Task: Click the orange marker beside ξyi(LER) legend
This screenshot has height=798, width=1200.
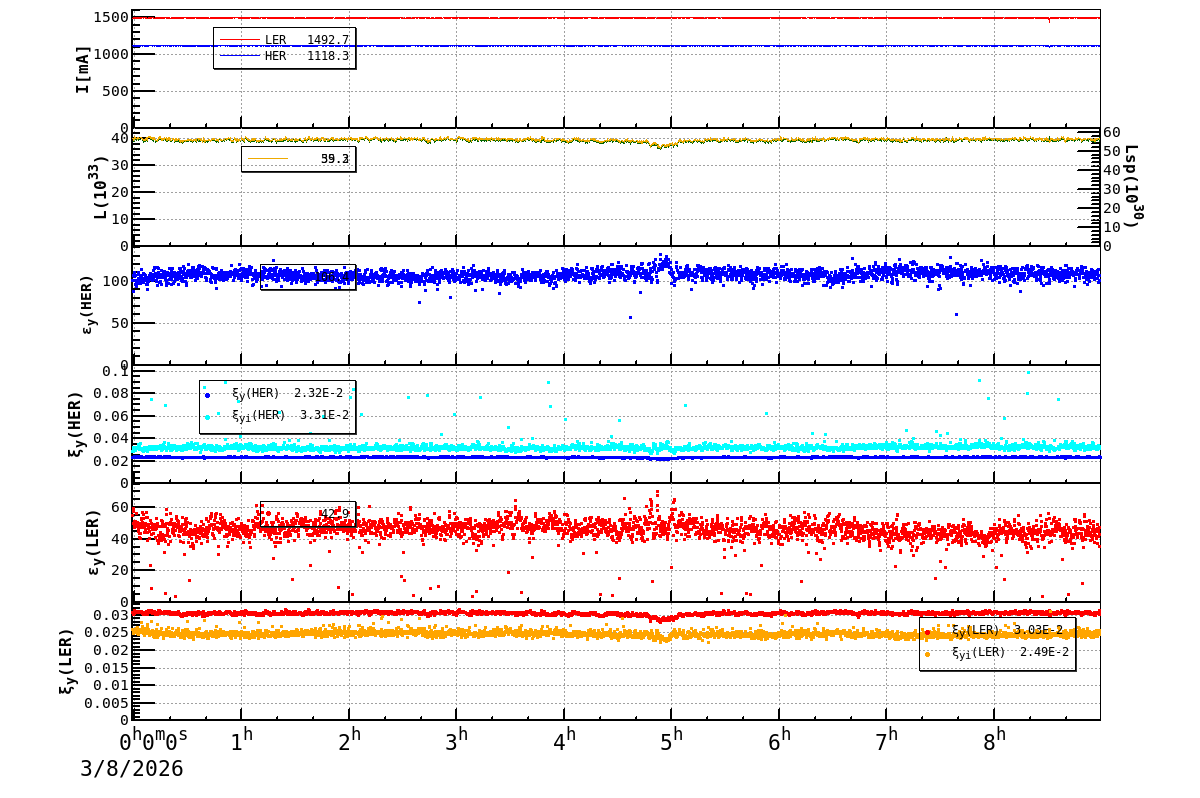Action: [927, 654]
